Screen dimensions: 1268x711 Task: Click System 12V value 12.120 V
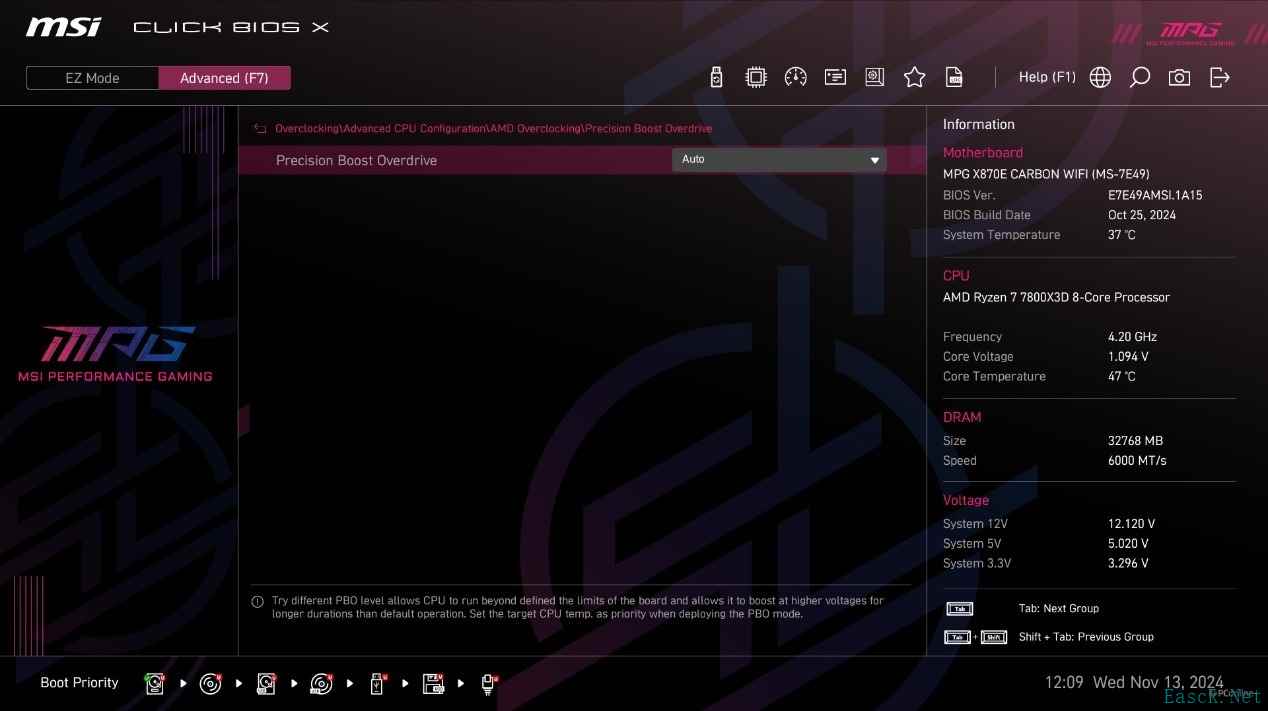(x=1132, y=524)
